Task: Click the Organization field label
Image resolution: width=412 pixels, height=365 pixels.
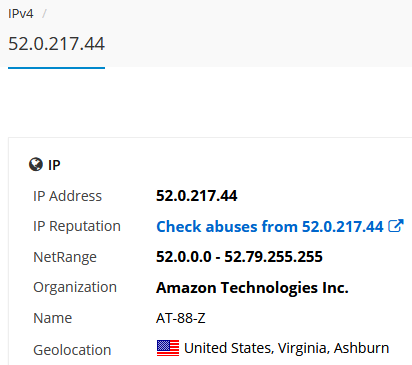Action: pyautogui.click(x=75, y=287)
